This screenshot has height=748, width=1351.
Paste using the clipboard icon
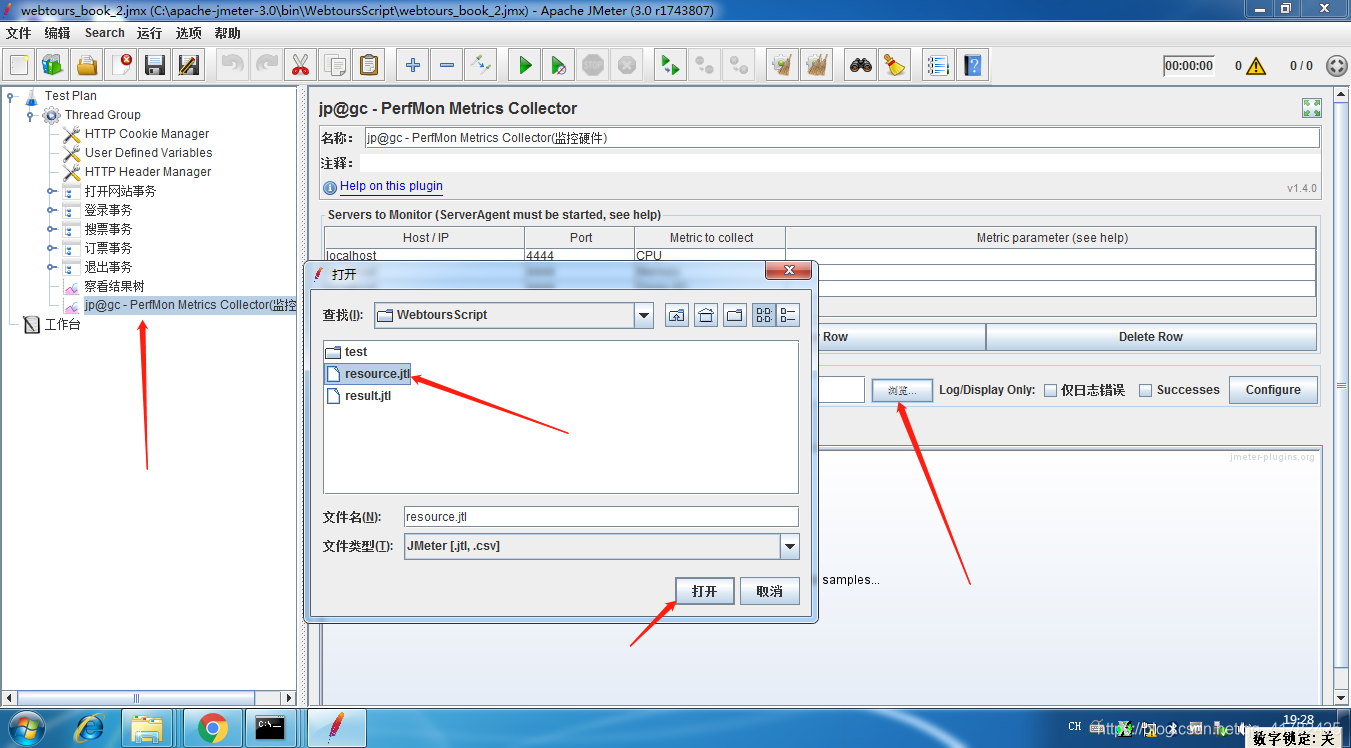click(x=369, y=66)
